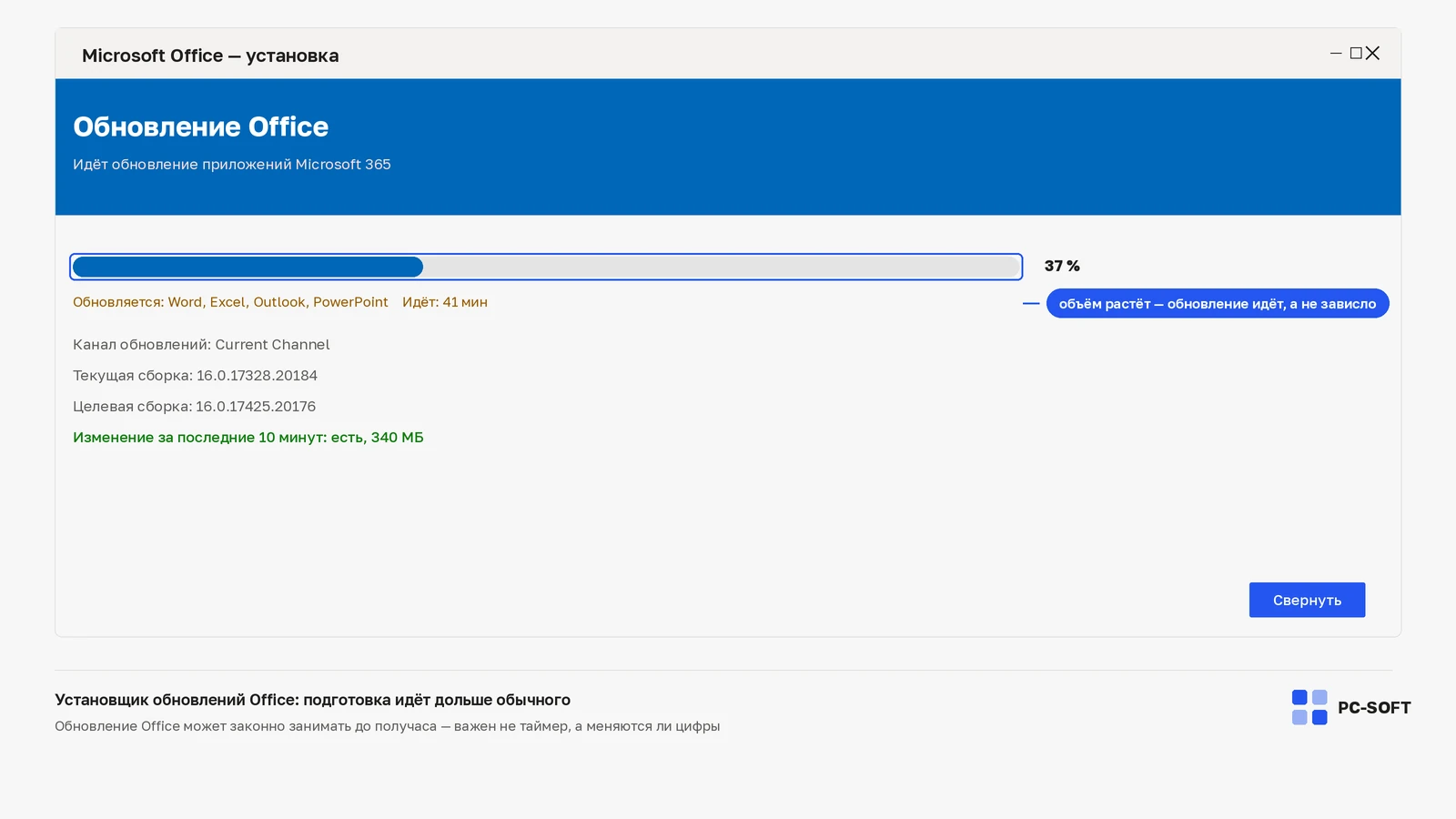Image resolution: width=1456 pixels, height=819 pixels.
Task: Click 'Изменение за последние 10 минут' status
Action: pos(248,438)
